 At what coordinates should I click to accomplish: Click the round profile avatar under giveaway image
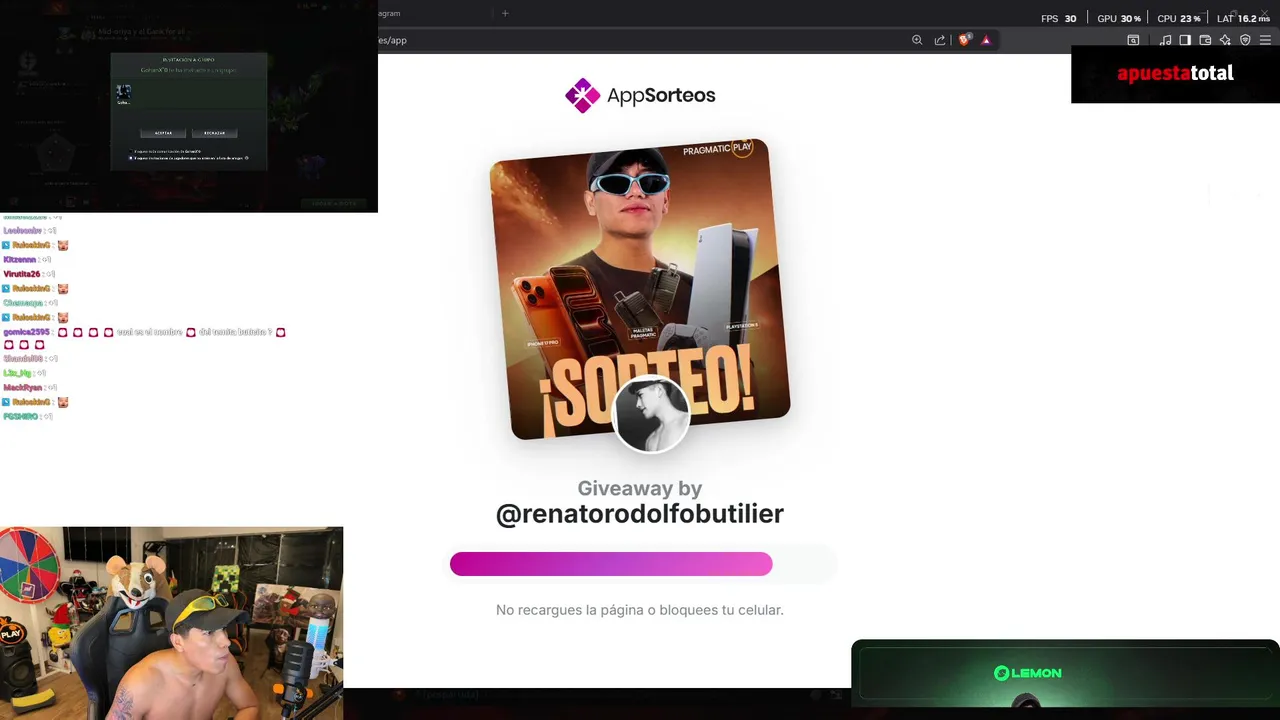(651, 414)
